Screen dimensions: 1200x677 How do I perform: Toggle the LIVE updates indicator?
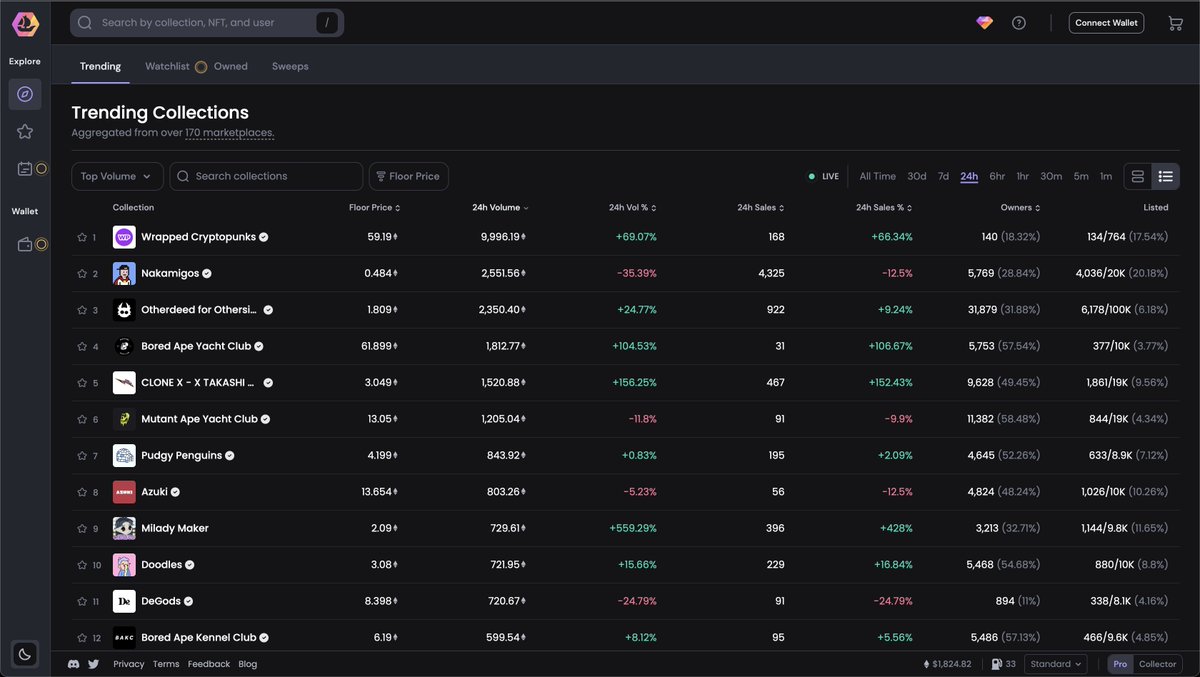tap(824, 176)
